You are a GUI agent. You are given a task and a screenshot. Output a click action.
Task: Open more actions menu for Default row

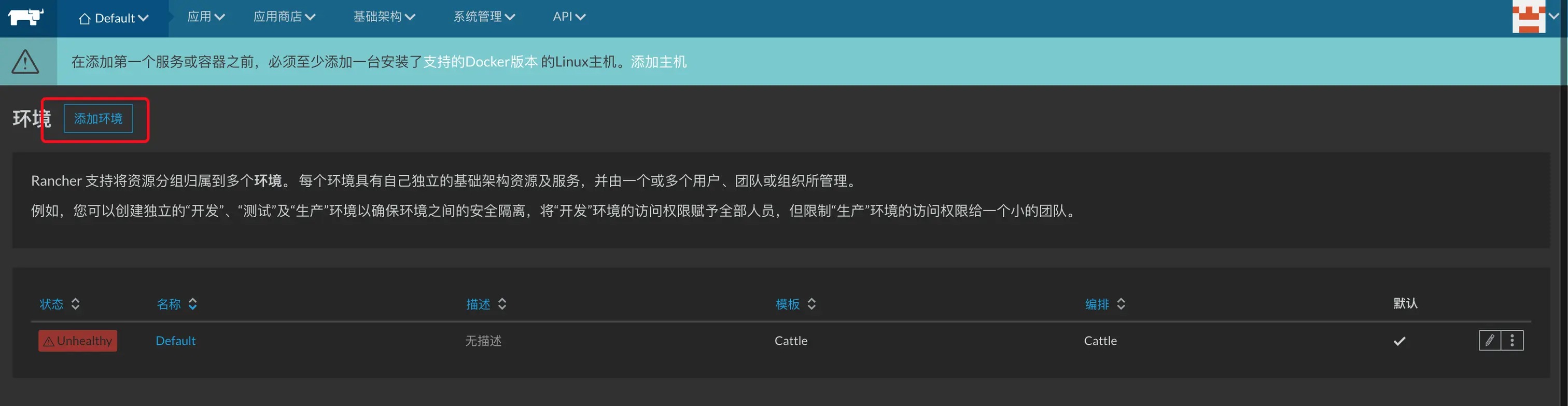click(x=1512, y=341)
